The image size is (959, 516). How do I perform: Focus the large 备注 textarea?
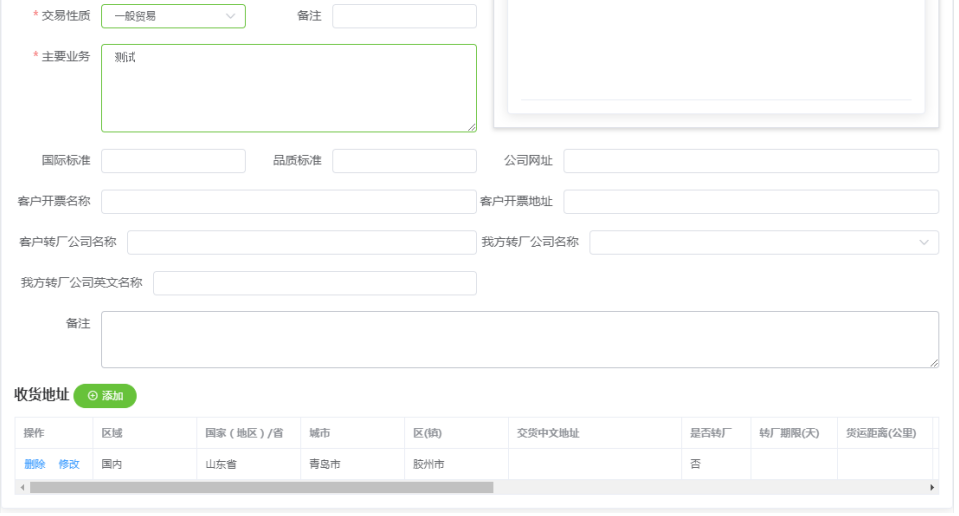tap(520, 339)
